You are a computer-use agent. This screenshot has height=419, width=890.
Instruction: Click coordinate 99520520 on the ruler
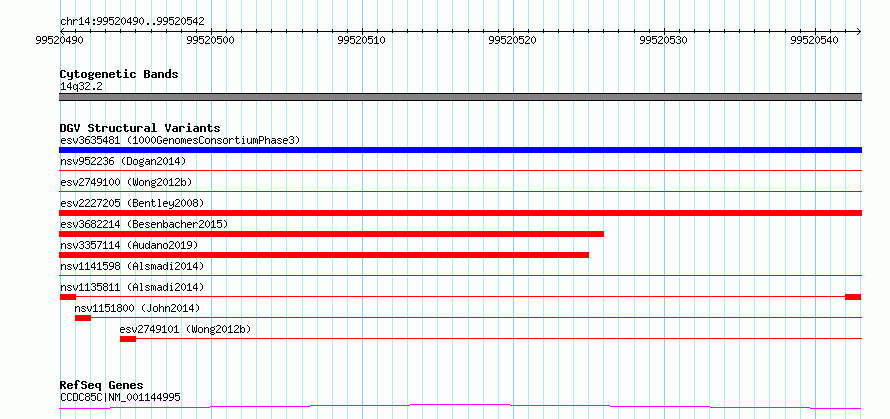point(513,40)
